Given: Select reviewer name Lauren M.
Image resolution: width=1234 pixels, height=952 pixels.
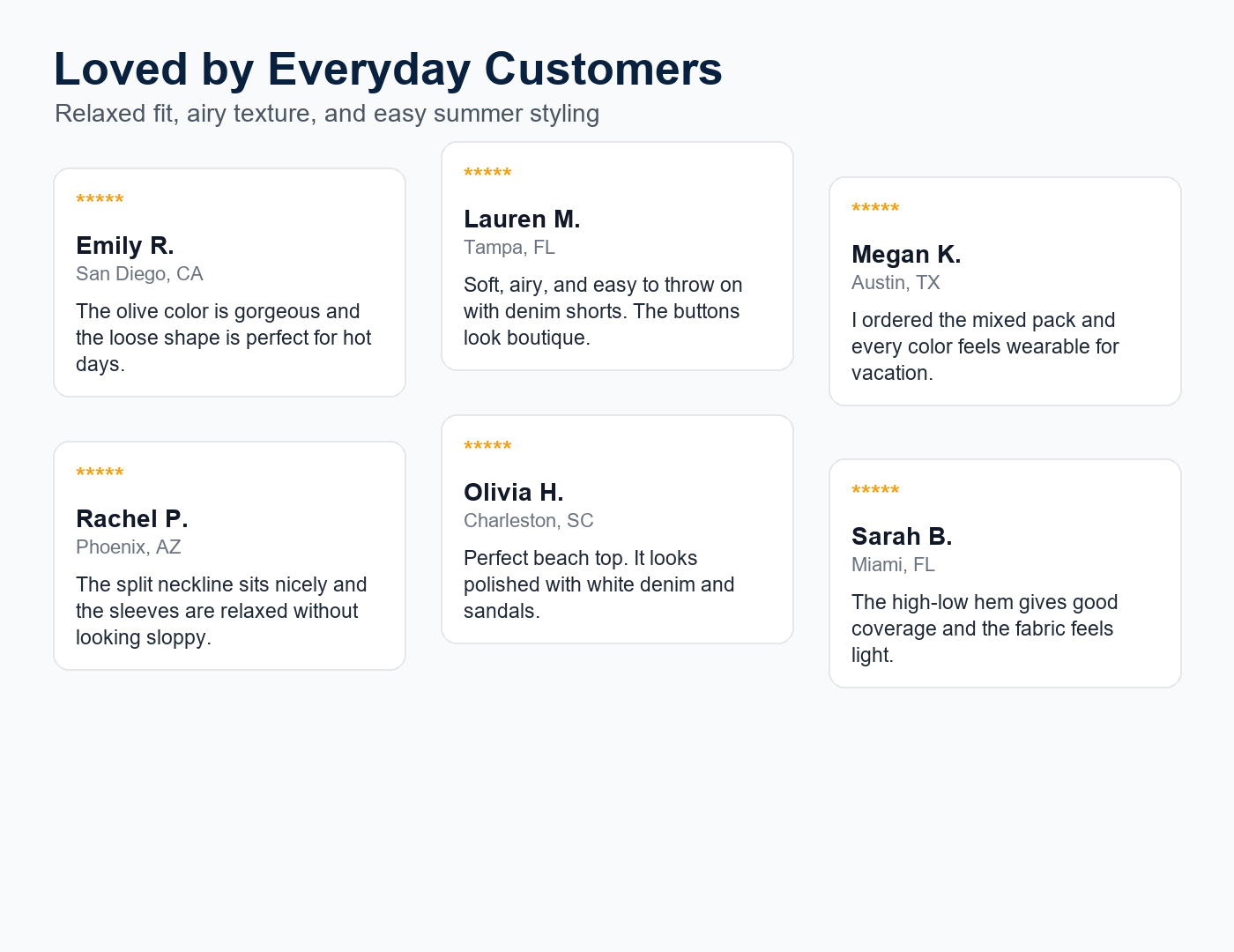Looking at the screenshot, I should coord(522,219).
